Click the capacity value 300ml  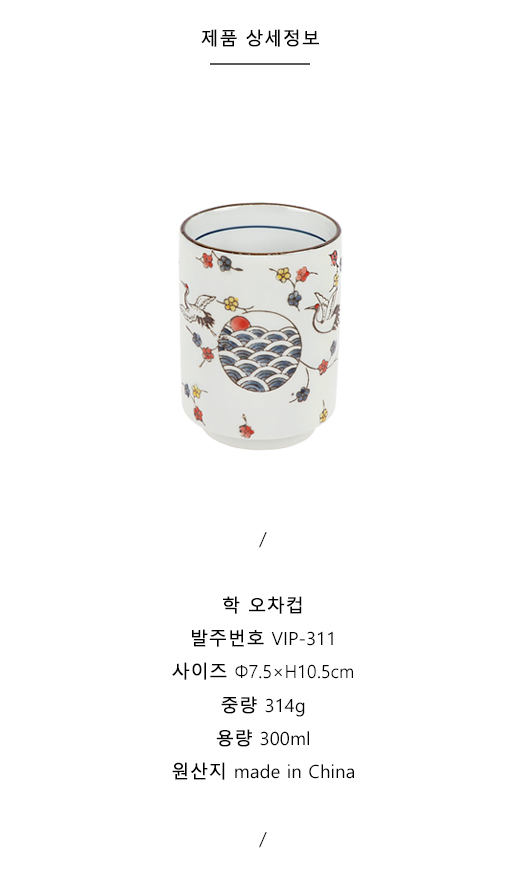(x=285, y=739)
